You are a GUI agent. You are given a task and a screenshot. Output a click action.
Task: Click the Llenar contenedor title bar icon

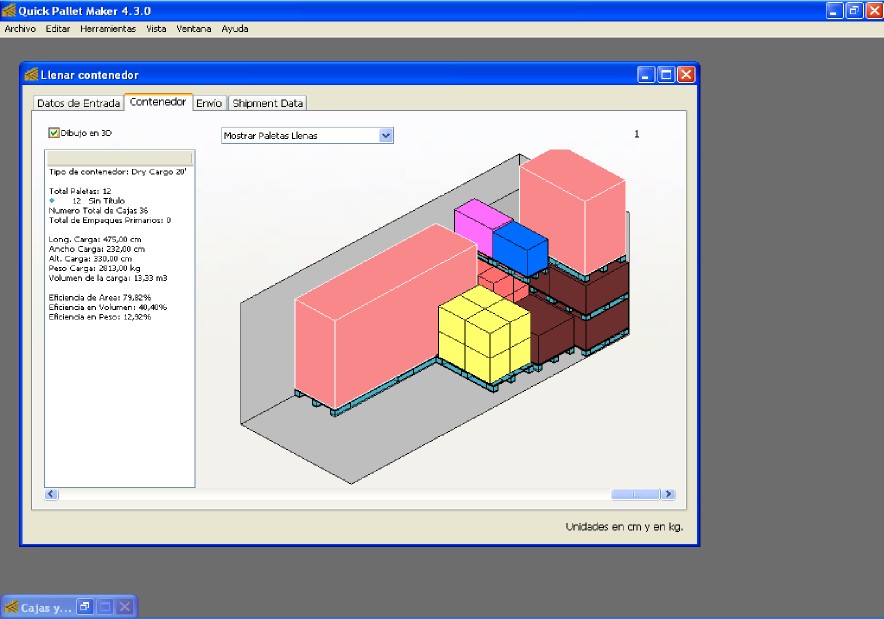pyautogui.click(x=31, y=74)
